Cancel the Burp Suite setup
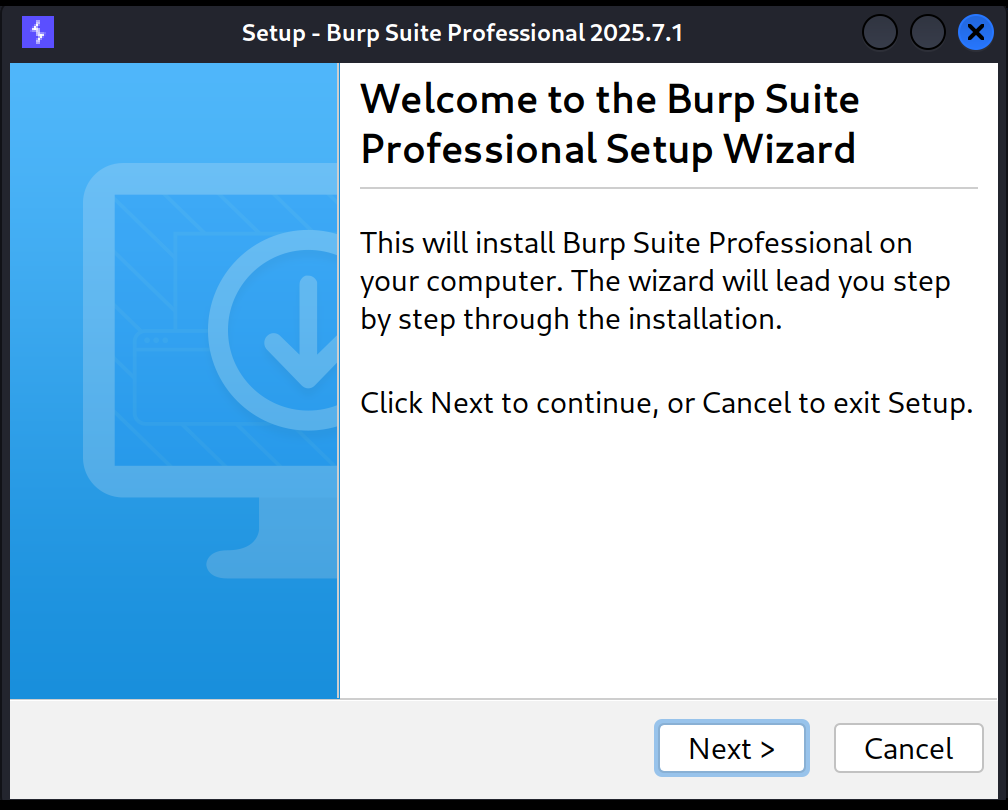The width and height of the screenshot is (1008, 810). click(908, 748)
